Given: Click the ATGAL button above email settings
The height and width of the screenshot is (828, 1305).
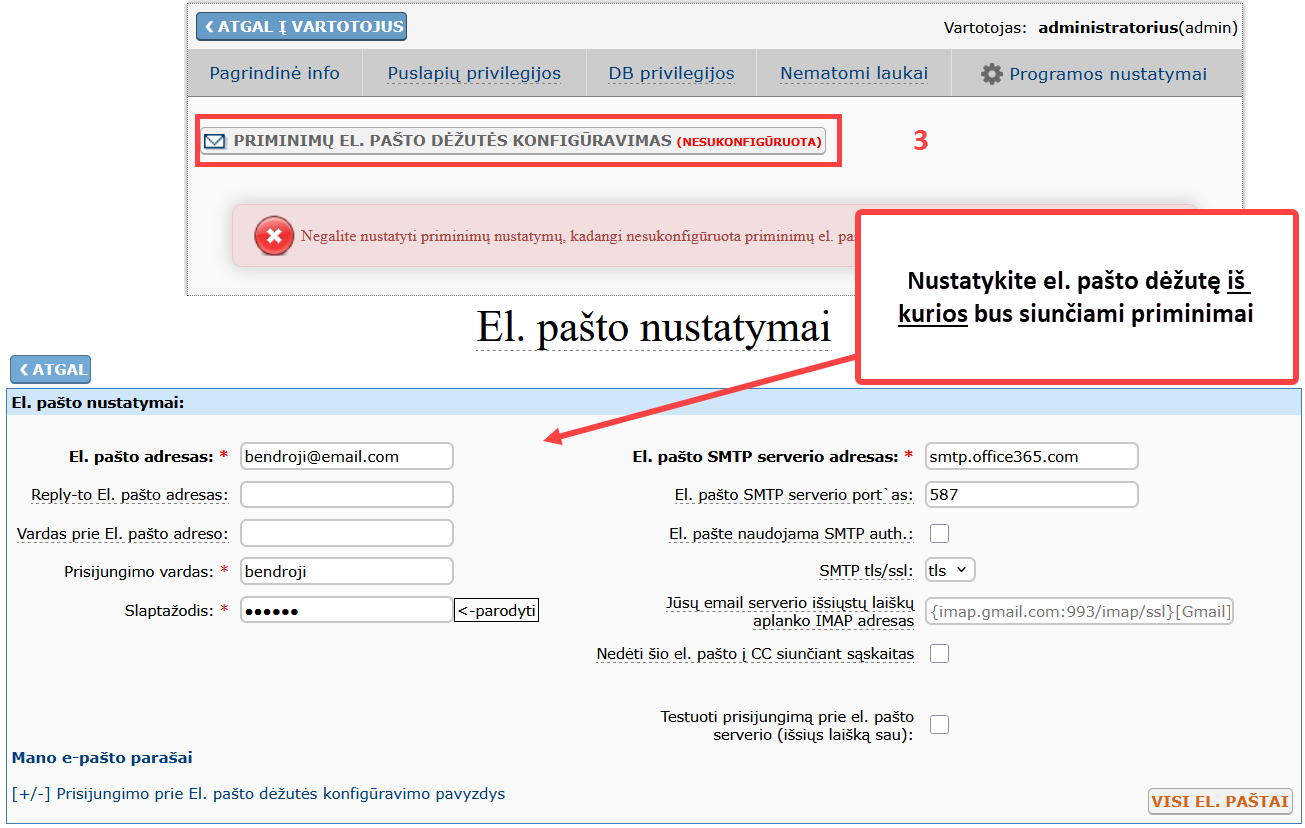Looking at the screenshot, I should 50,369.
